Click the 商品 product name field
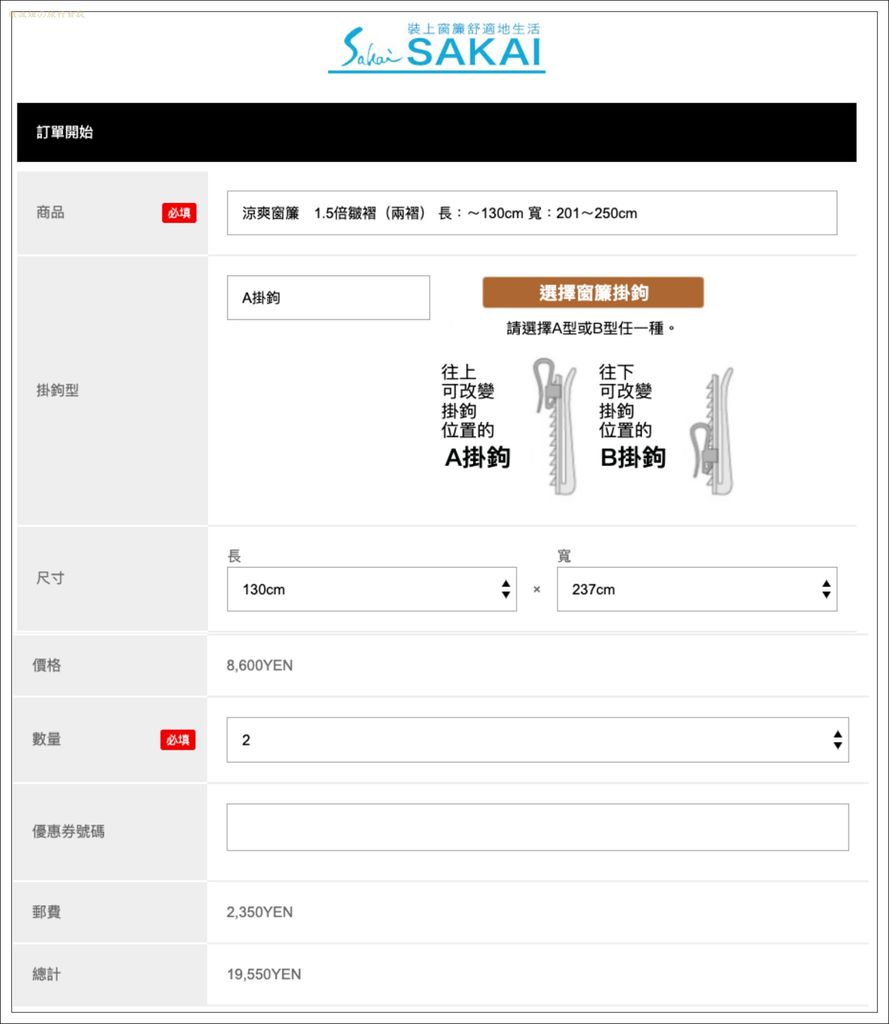Viewport: 889px width, 1024px height. tap(532, 213)
